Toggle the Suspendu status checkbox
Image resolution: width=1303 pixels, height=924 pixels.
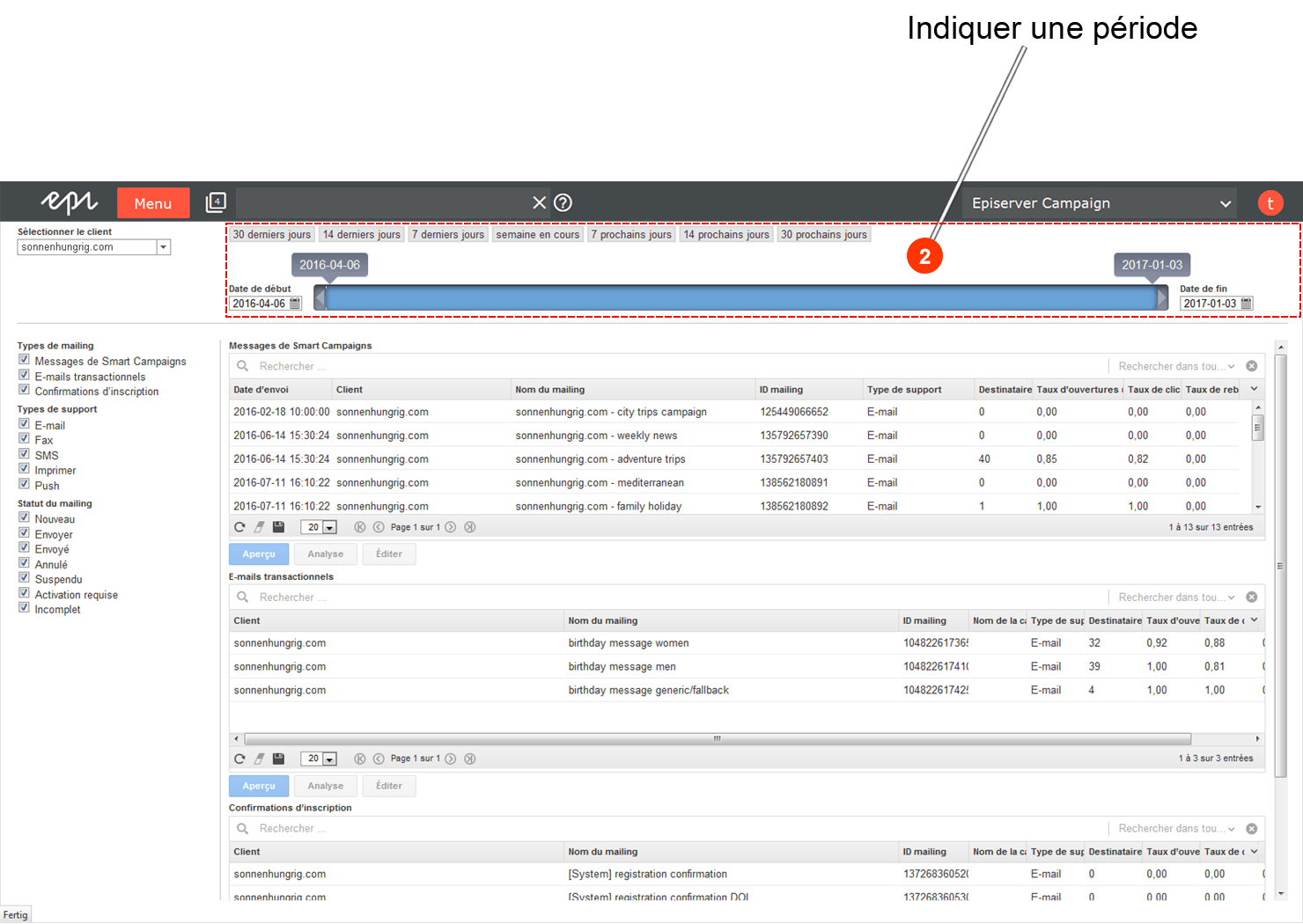click(24, 577)
